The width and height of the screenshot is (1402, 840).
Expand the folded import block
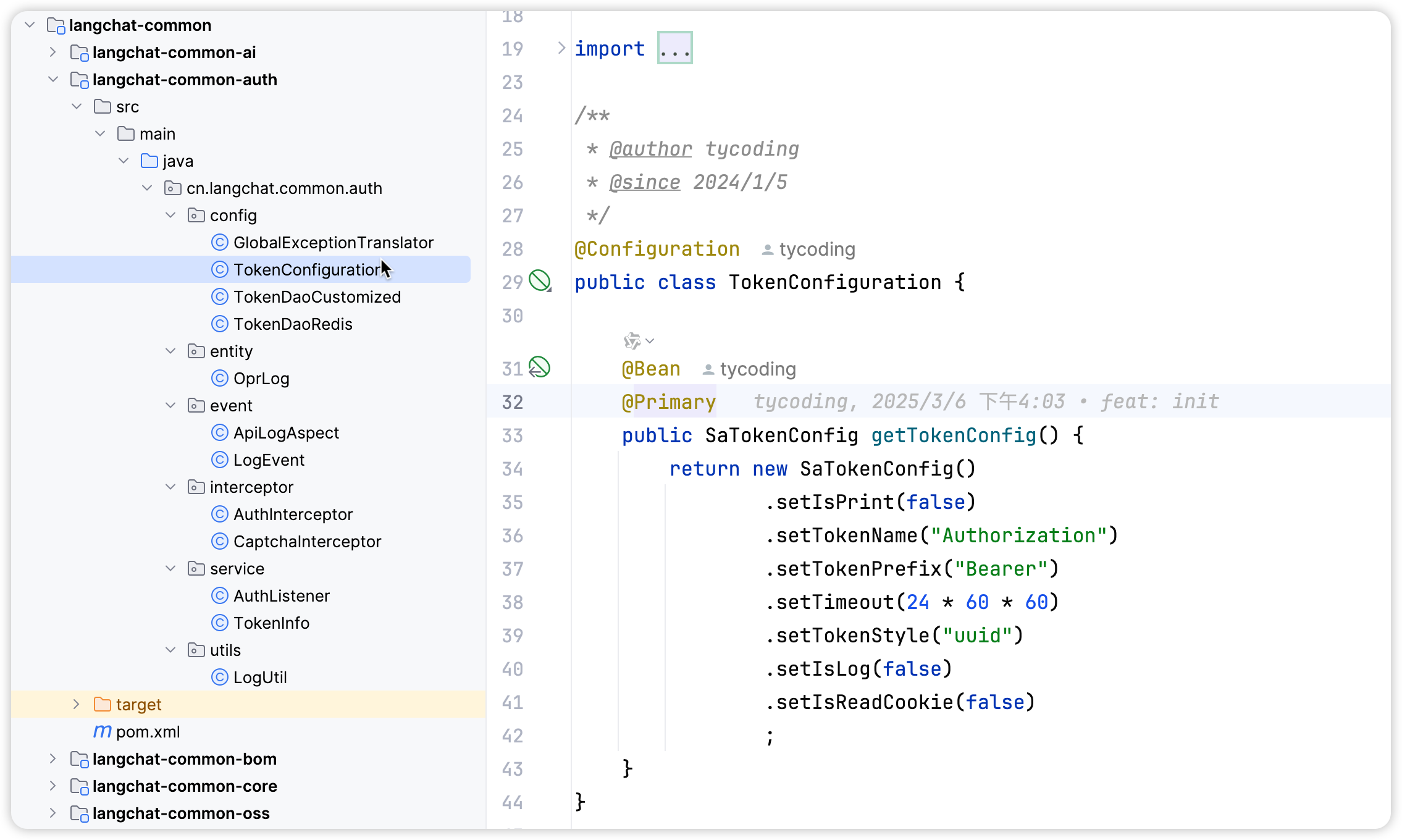[x=561, y=48]
